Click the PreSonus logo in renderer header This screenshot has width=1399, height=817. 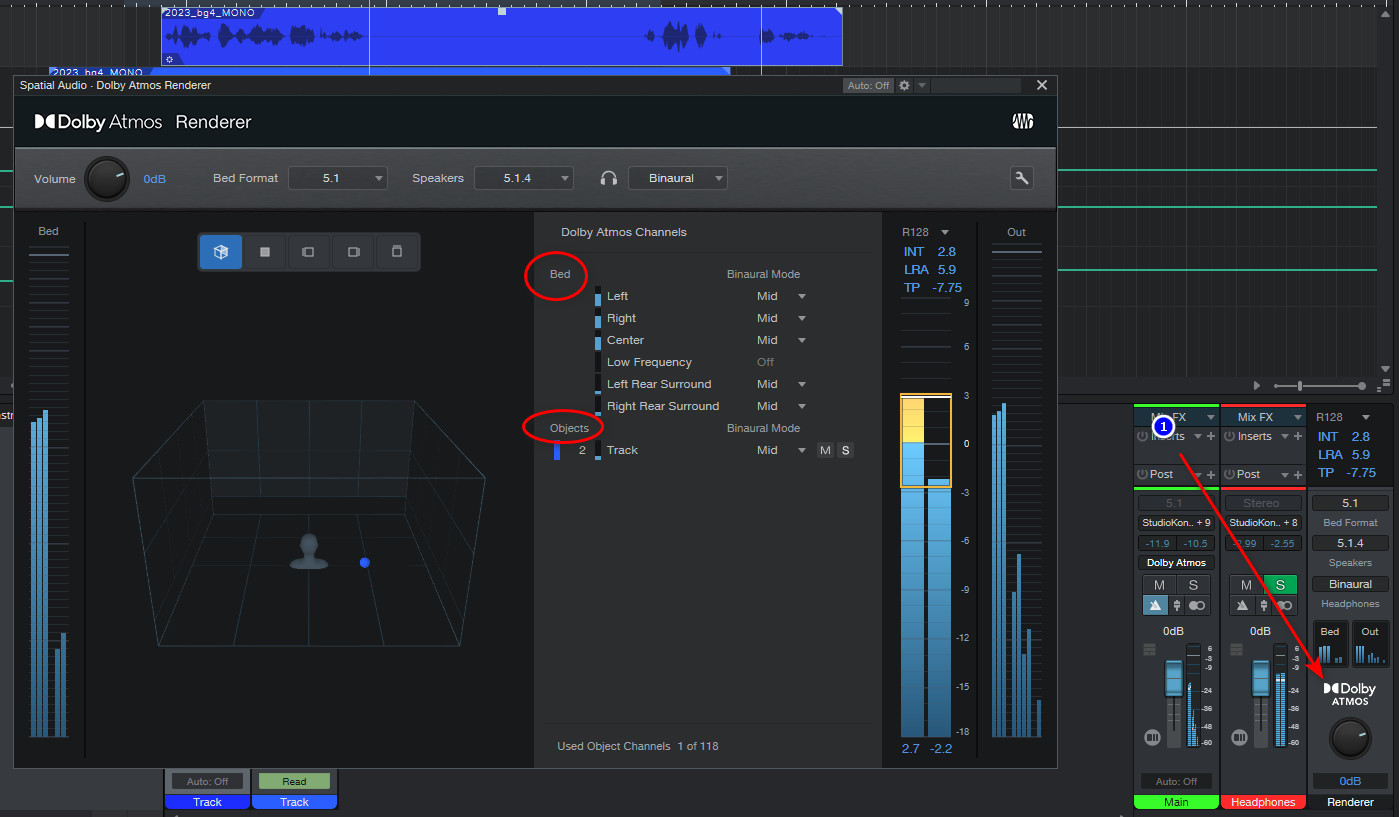coord(1022,122)
